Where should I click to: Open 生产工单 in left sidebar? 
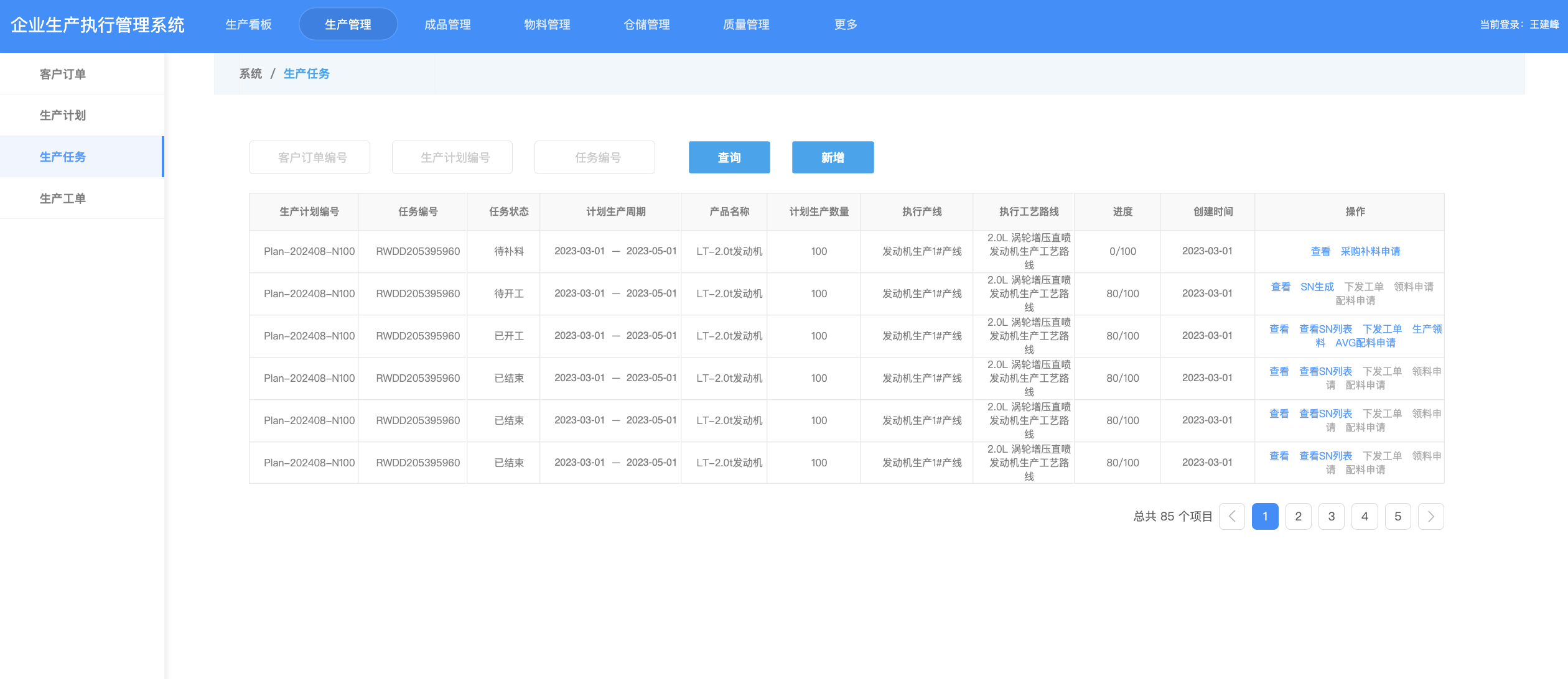pos(63,198)
